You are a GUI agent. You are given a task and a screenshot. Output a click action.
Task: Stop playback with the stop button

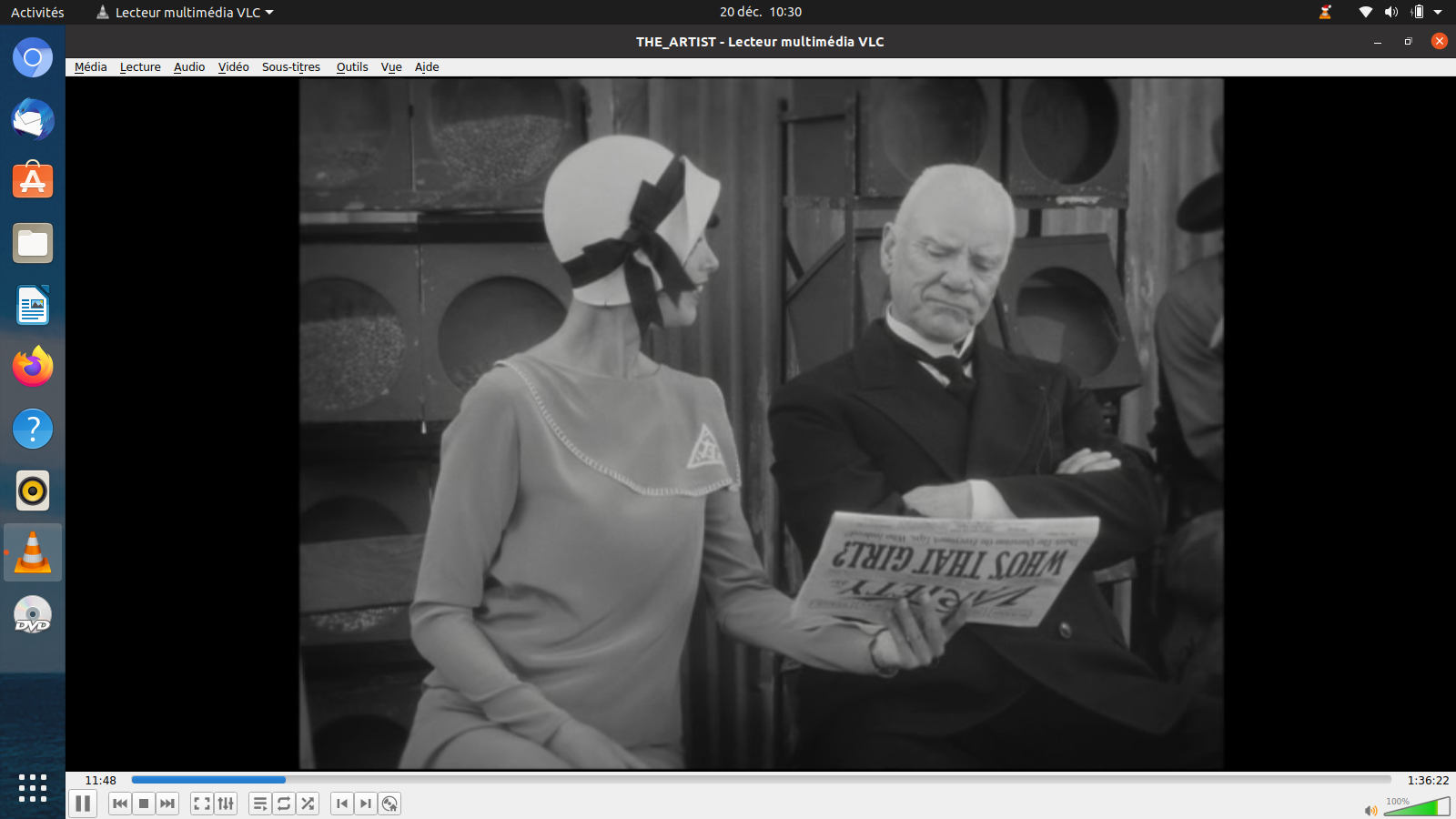click(144, 804)
